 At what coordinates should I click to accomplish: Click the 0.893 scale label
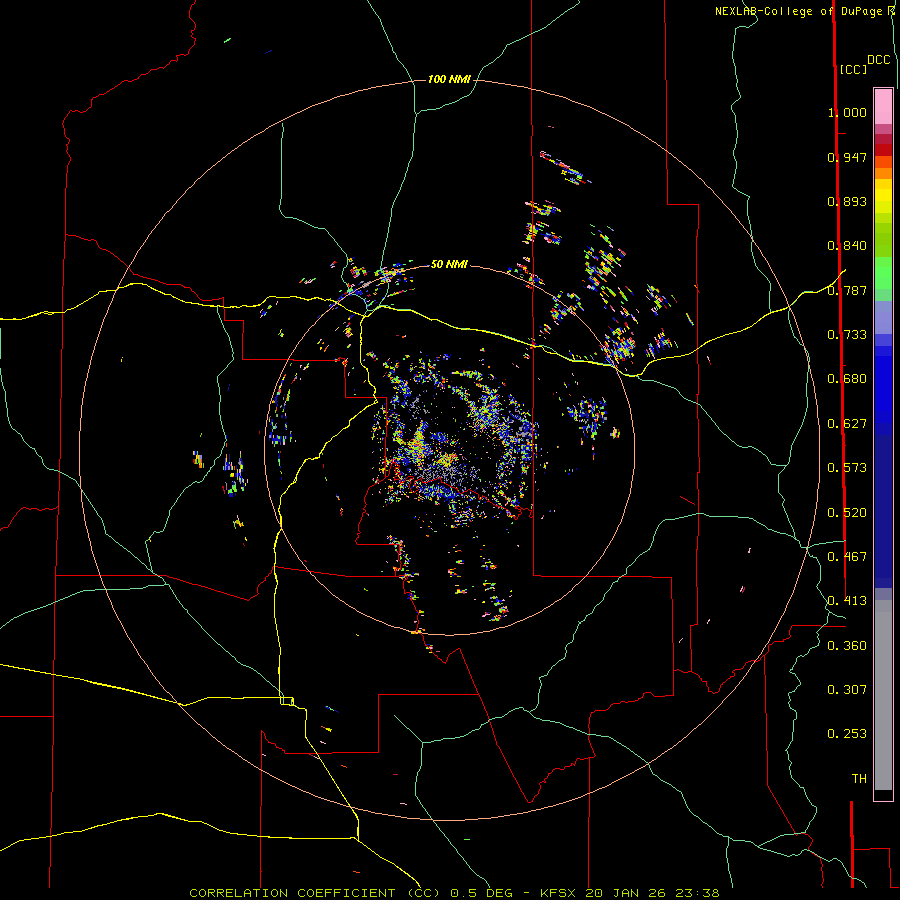pos(847,201)
